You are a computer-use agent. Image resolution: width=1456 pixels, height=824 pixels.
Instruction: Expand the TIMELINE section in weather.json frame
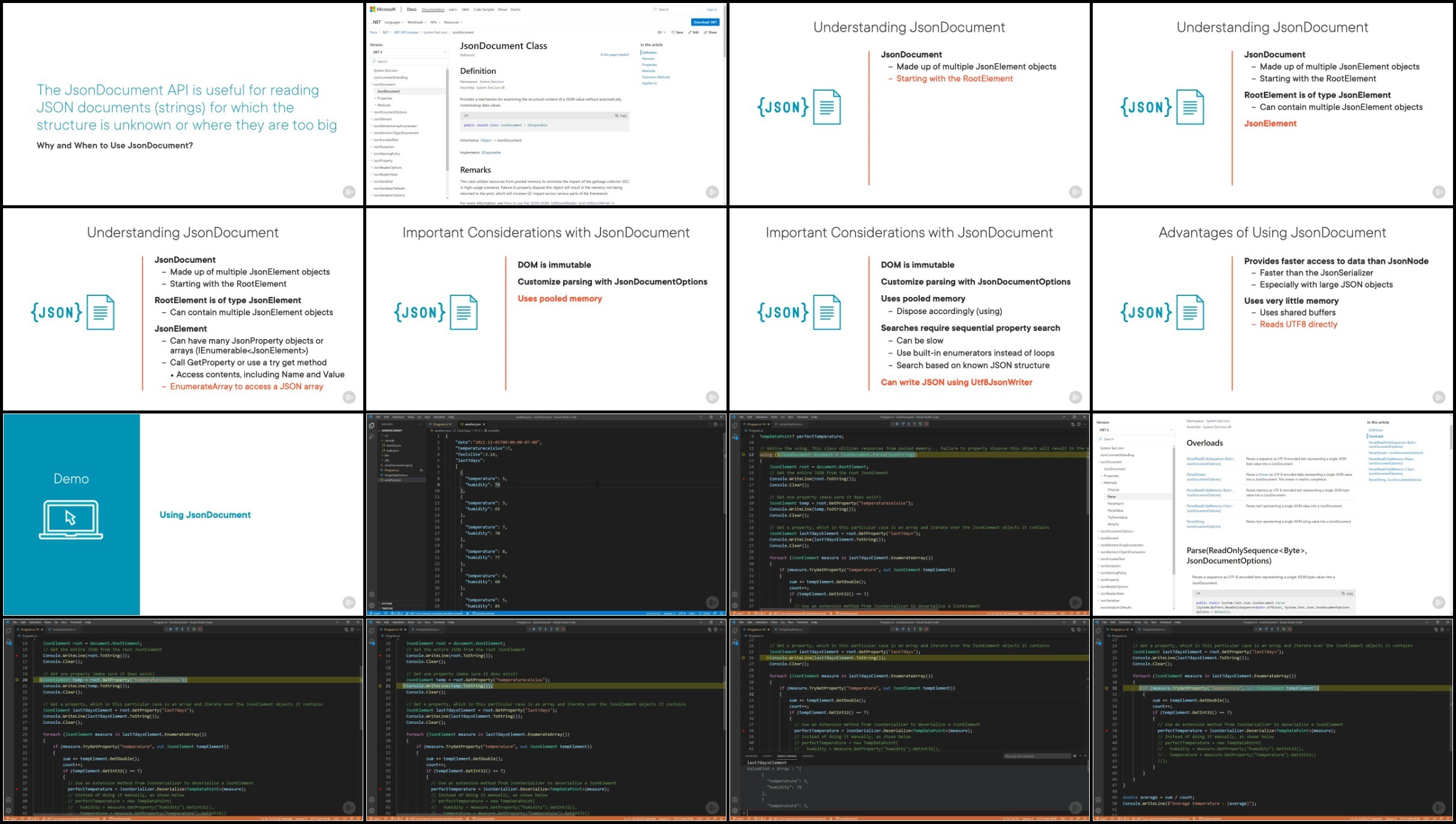pyautogui.click(x=386, y=608)
